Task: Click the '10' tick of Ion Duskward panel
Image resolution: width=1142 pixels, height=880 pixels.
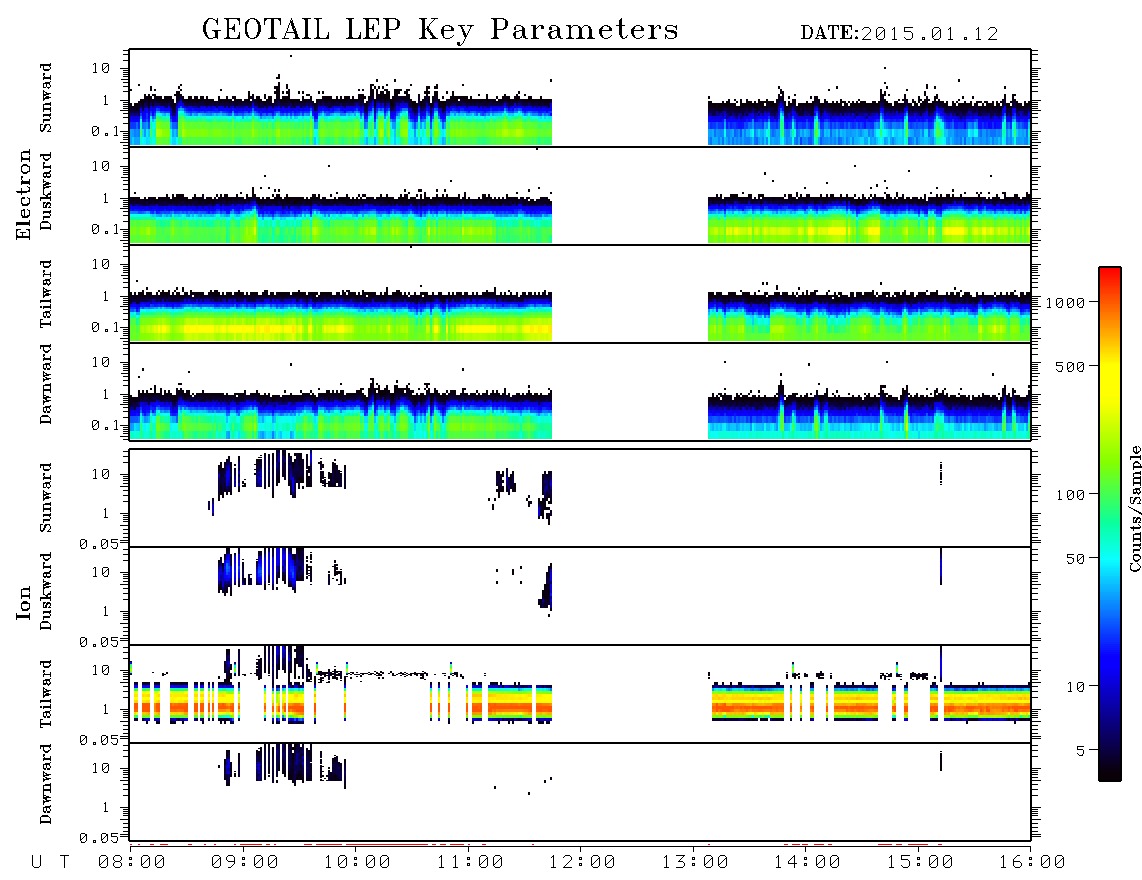Action: pyautogui.click(x=101, y=573)
